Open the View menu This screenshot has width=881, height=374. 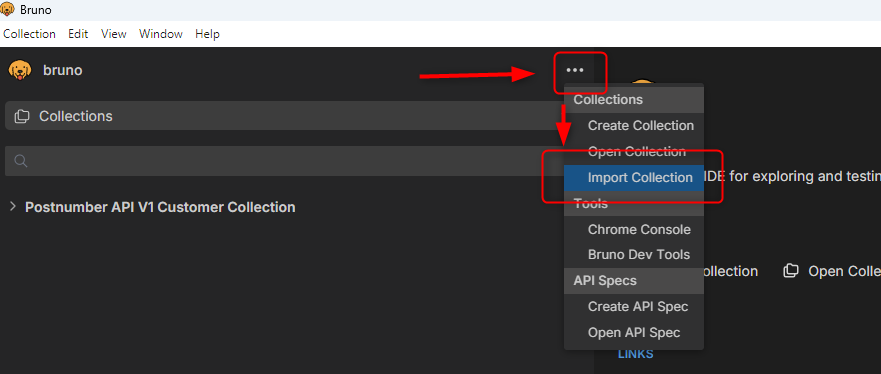[113, 34]
